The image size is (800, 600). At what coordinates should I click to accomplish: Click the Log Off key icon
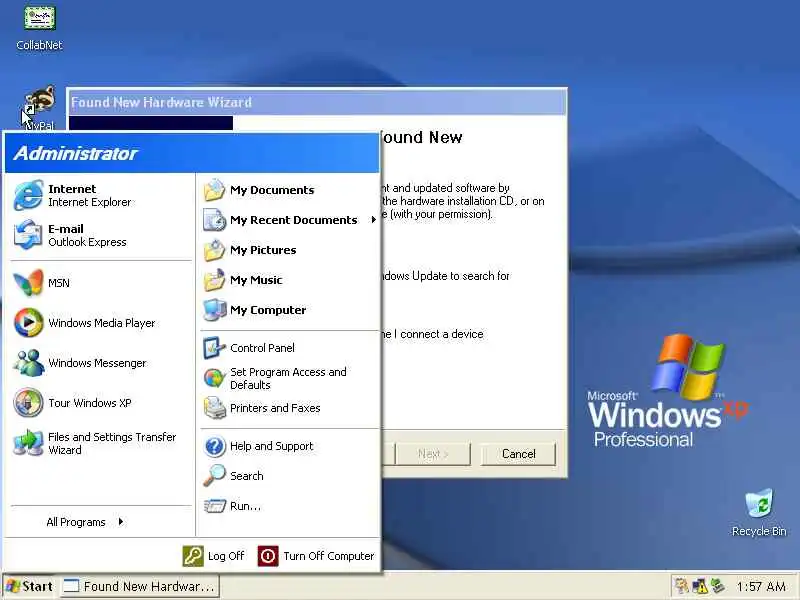click(193, 556)
